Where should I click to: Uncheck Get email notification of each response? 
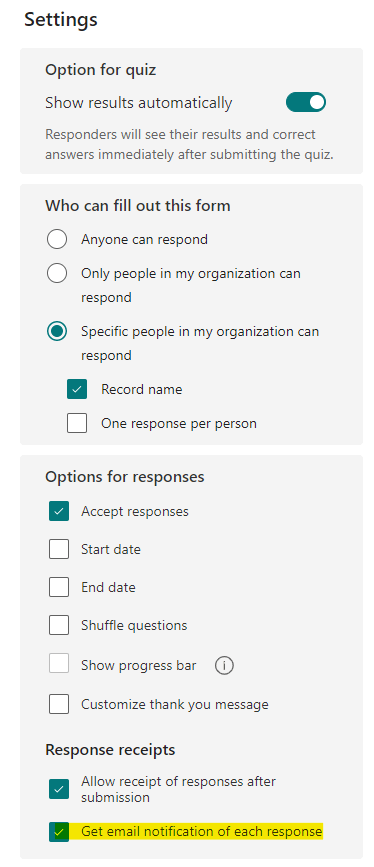click(x=59, y=831)
